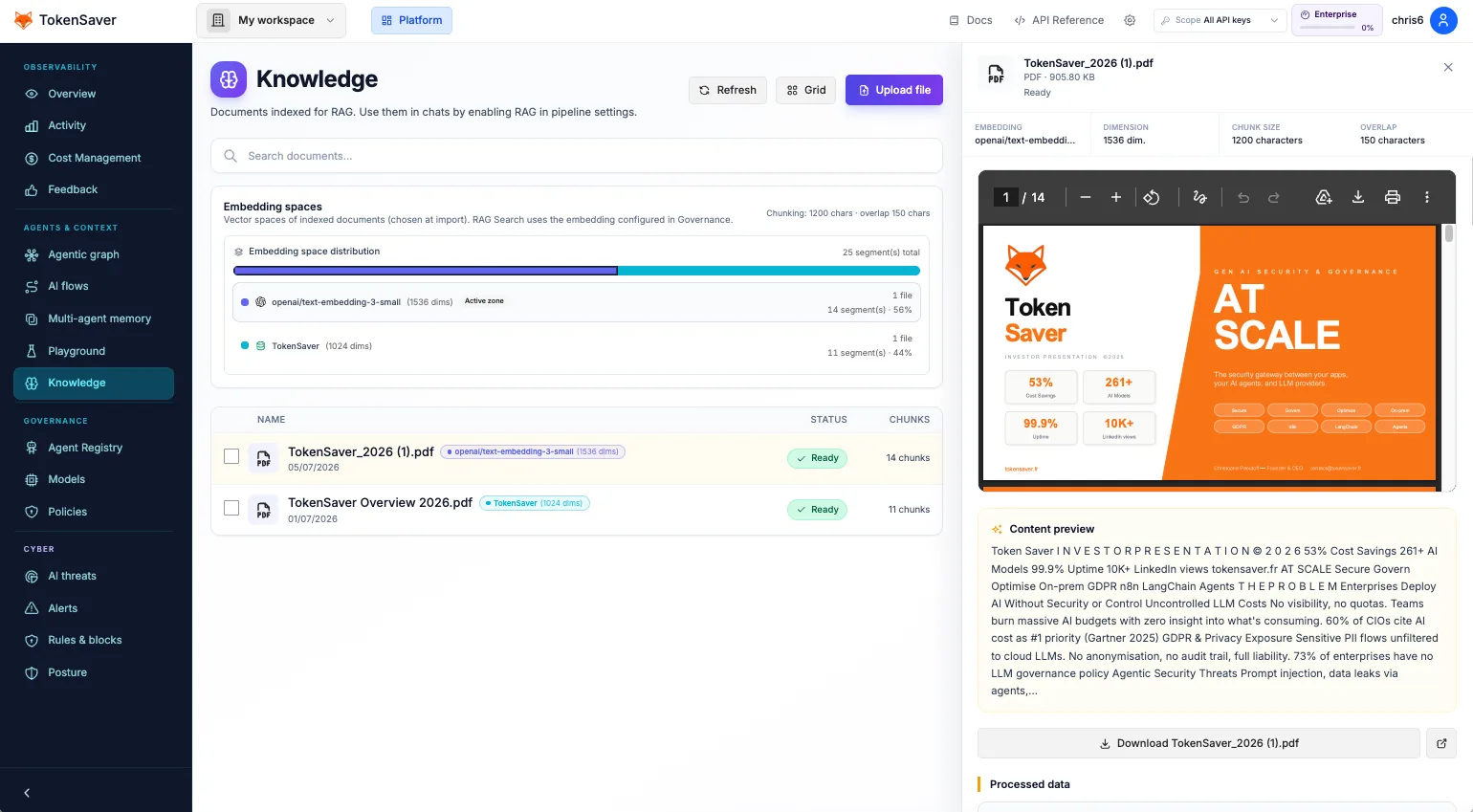The width and height of the screenshot is (1473, 812).
Task: Open the Docs link
Action: click(x=970, y=20)
